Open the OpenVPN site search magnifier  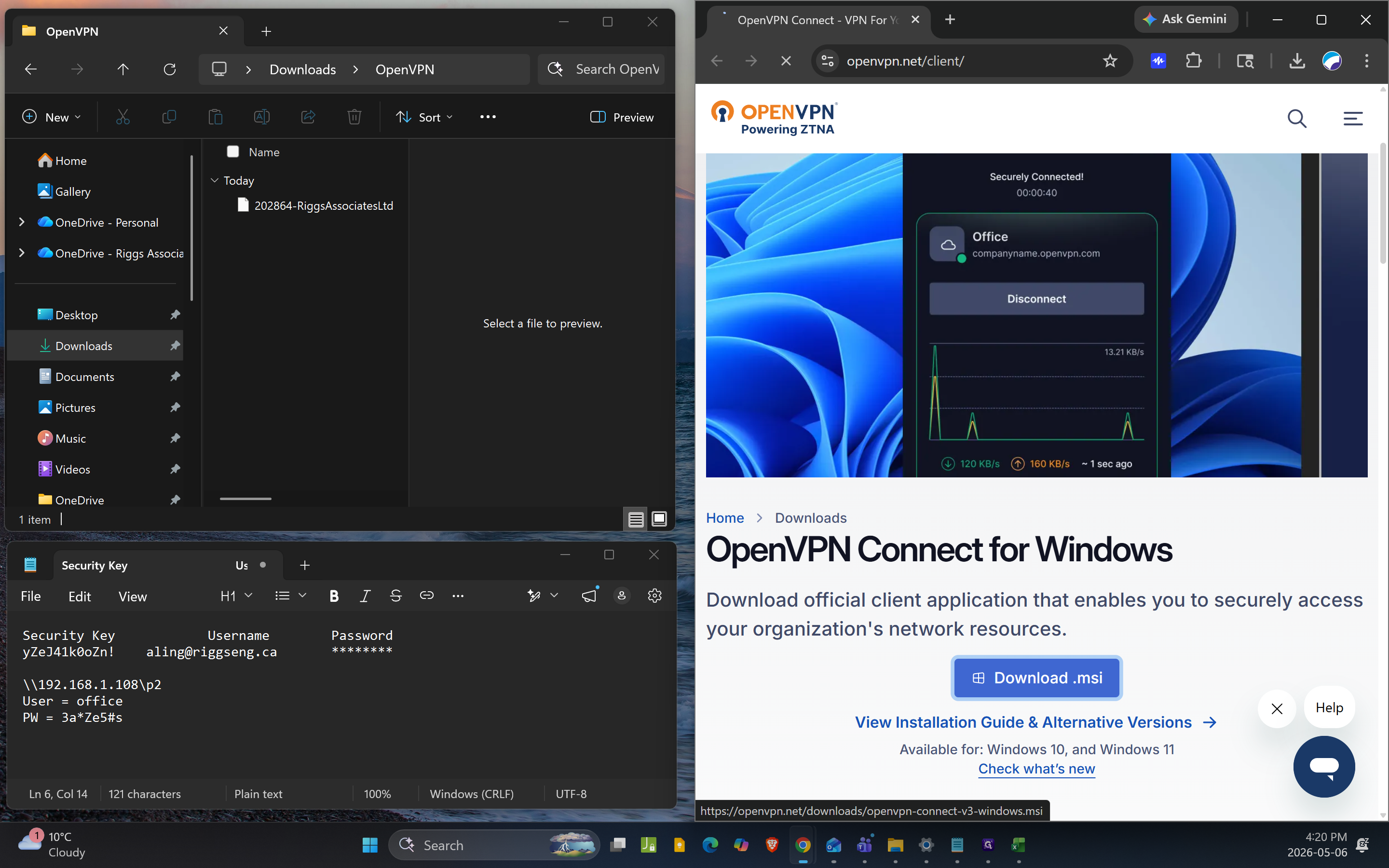(1297, 118)
